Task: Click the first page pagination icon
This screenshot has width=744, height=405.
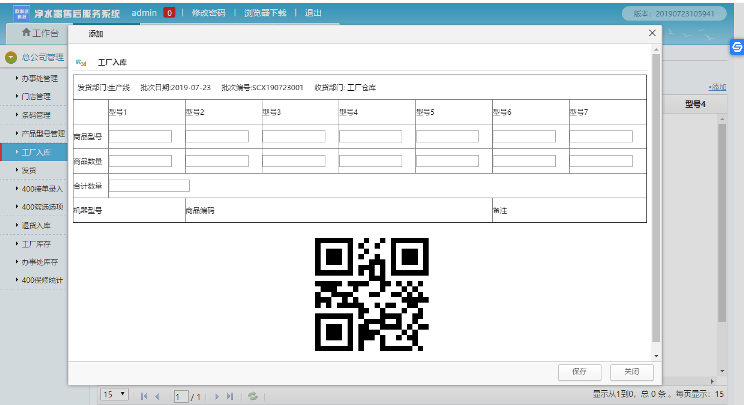Action: point(144,396)
